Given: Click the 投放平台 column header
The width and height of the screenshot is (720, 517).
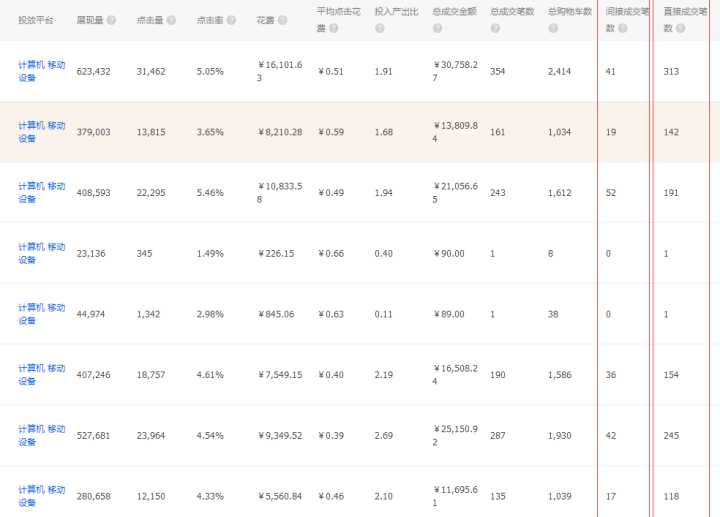Looking at the screenshot, I should pos(35,20).
